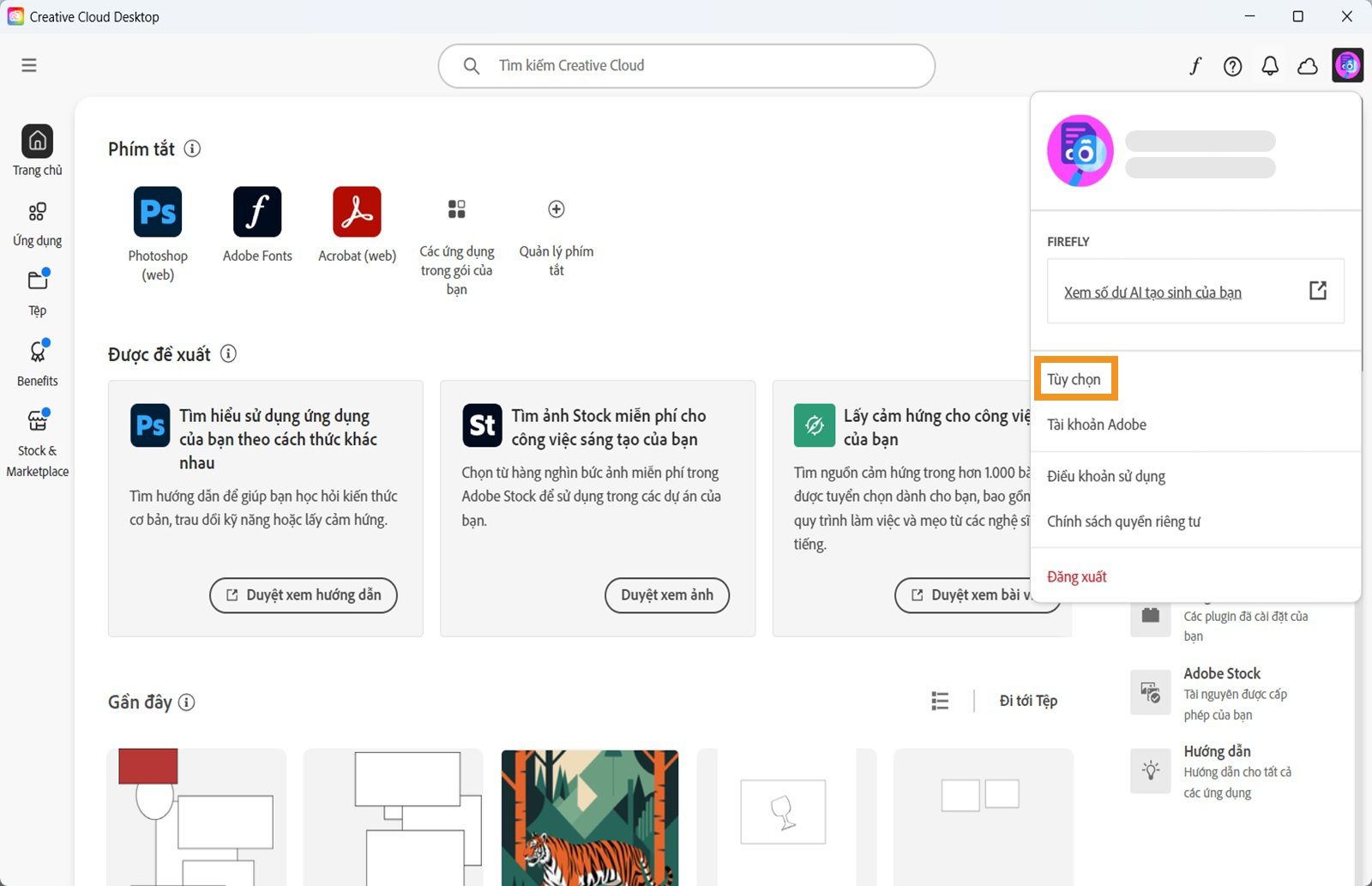The width and height of the screenshot is (1372, 886).
Task: Click the Ps icon on the first suggestion card
Action: (150, 425)
